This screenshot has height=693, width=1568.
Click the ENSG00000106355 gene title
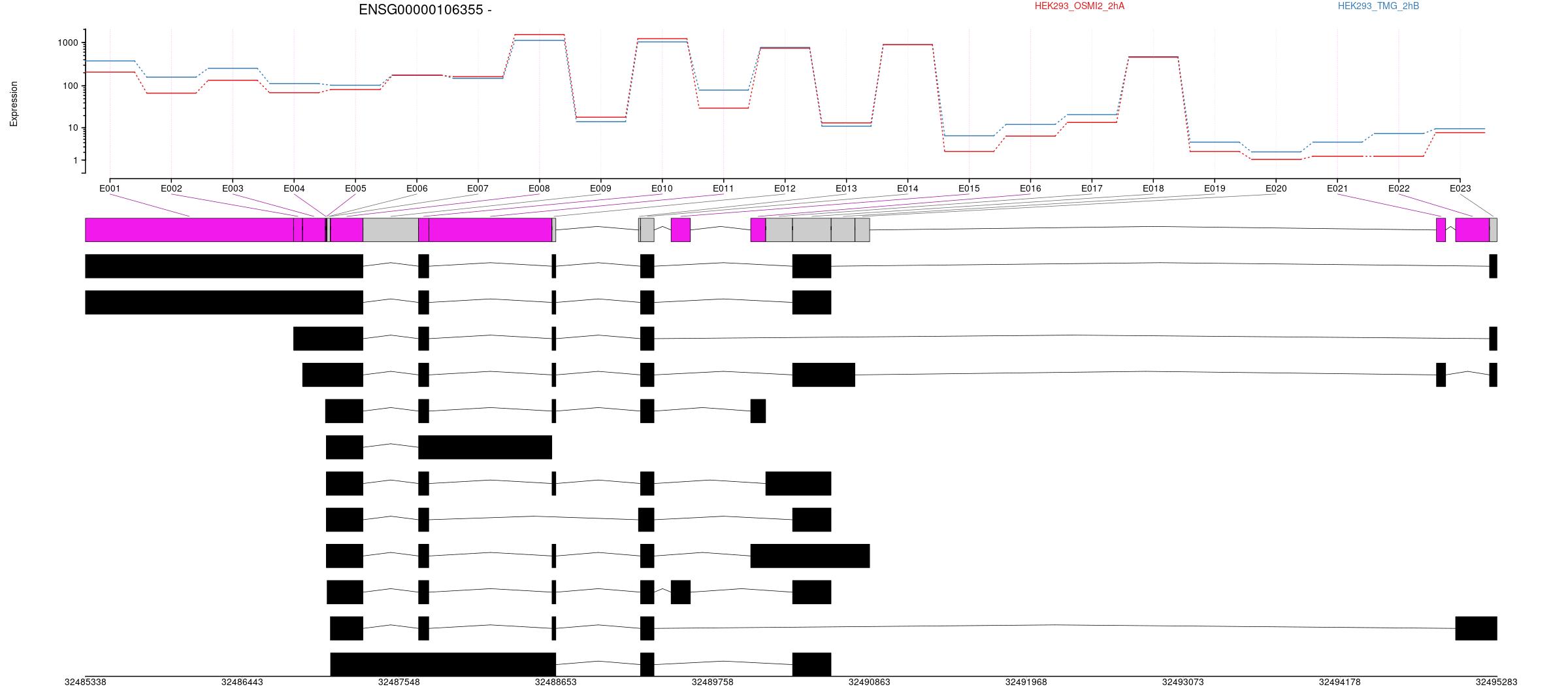[425, 10]
